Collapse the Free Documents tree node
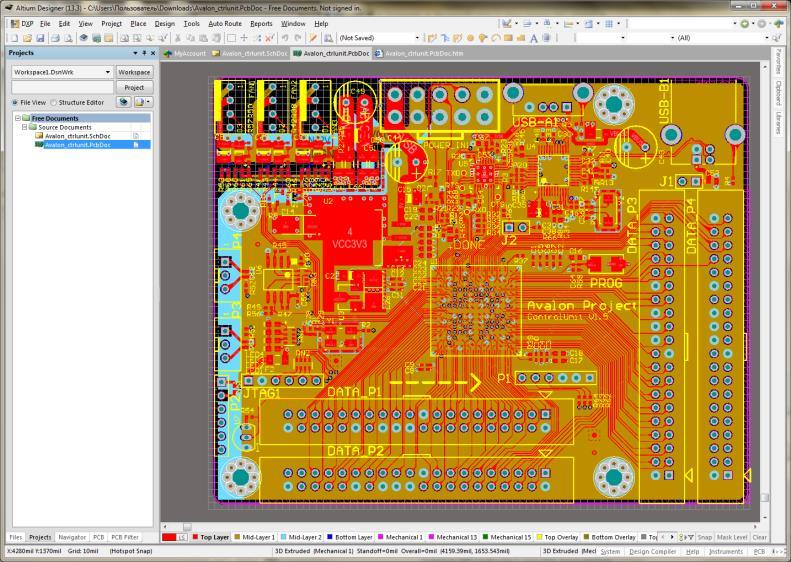This screenshot has height=562, width=791. [x=18, y=118]
